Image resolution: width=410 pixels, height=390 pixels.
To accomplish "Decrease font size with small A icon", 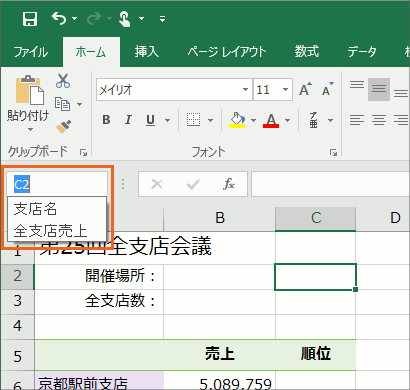I will tap(327, 89).
